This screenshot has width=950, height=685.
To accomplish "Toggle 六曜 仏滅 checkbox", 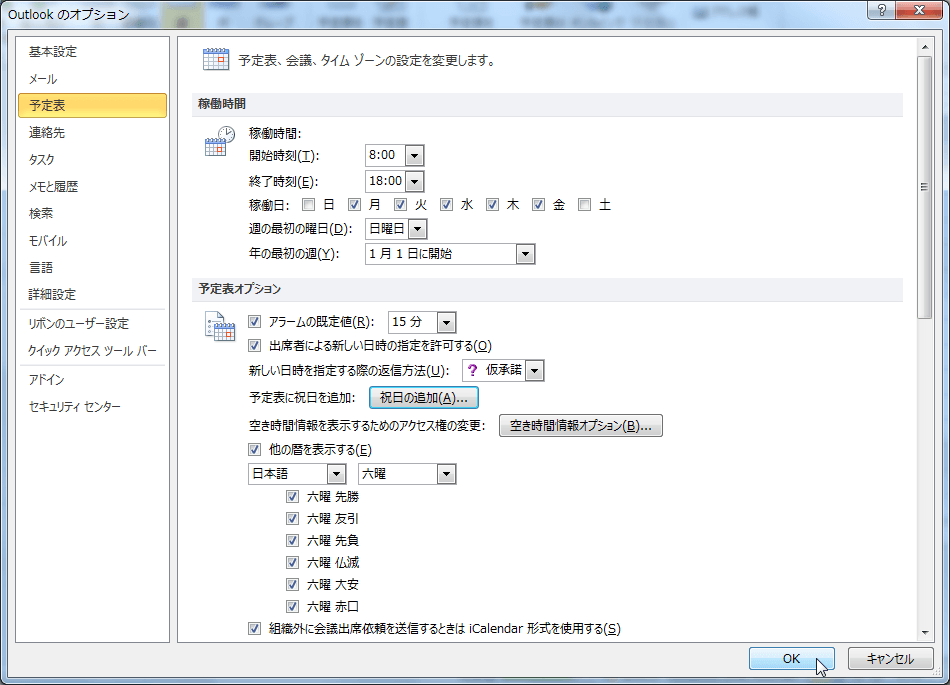I will 293,563.
